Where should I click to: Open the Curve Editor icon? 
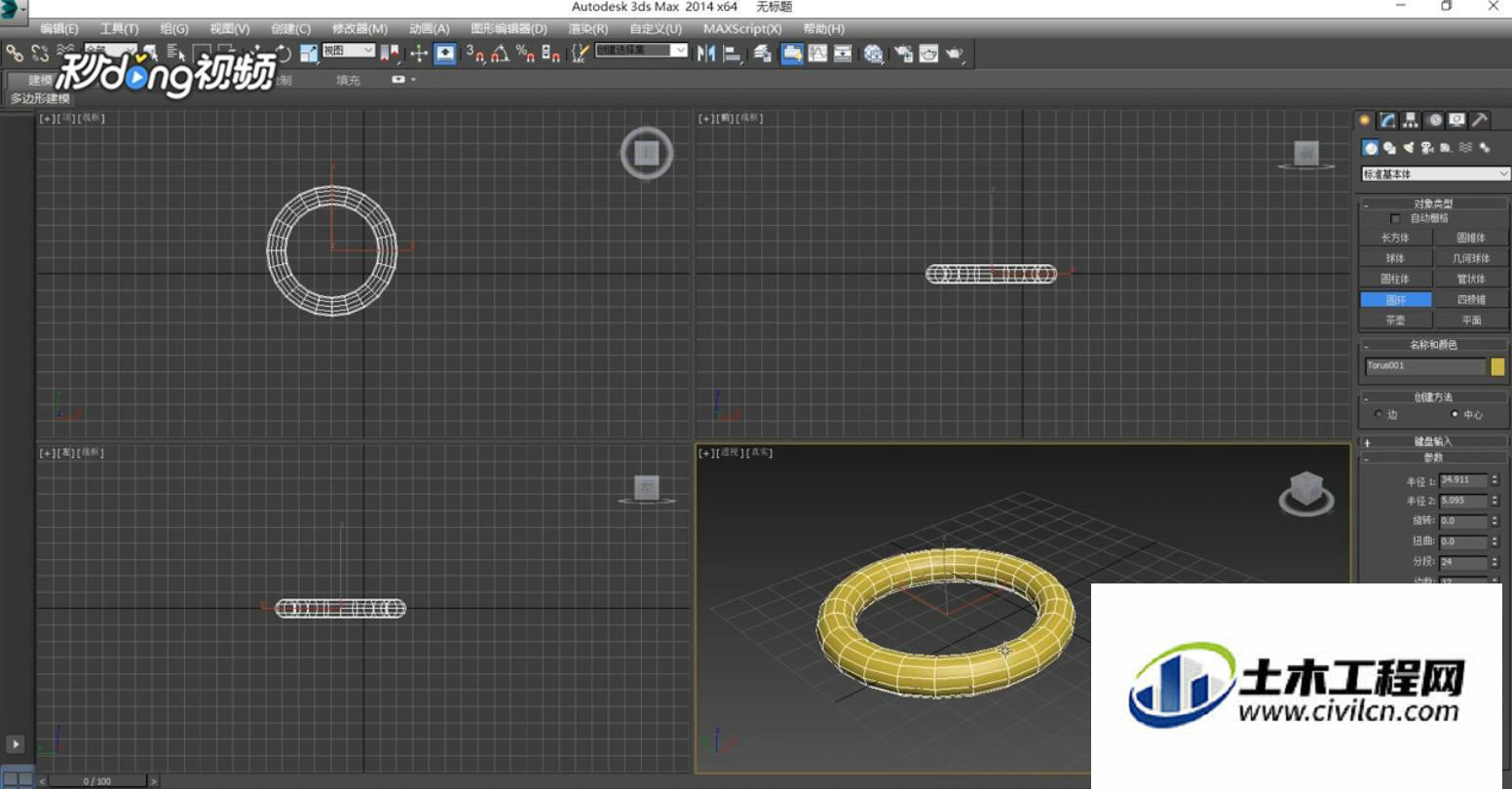coord(817,54)
